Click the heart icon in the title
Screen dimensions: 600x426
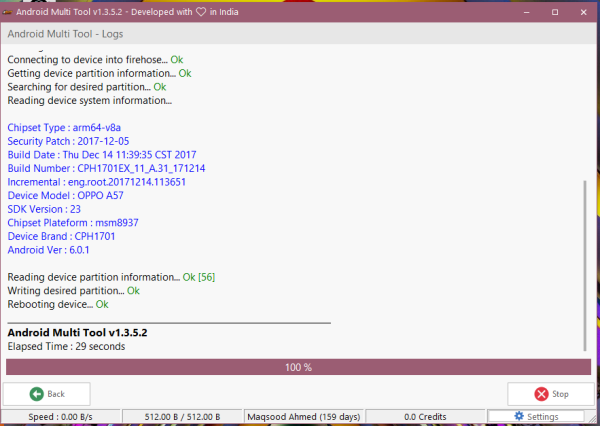[201, 12]
